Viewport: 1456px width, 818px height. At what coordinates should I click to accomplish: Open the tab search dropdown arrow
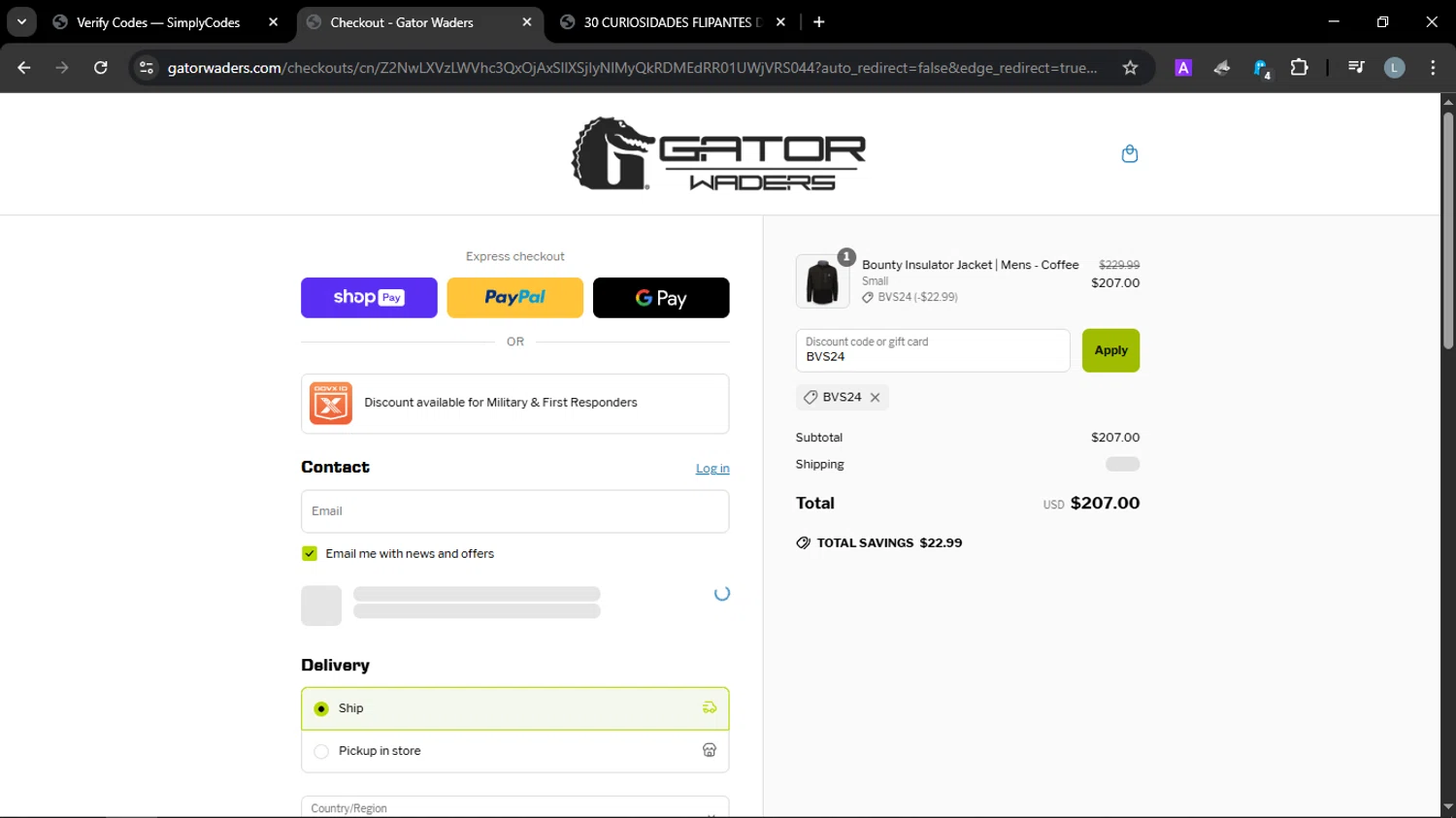21,21
